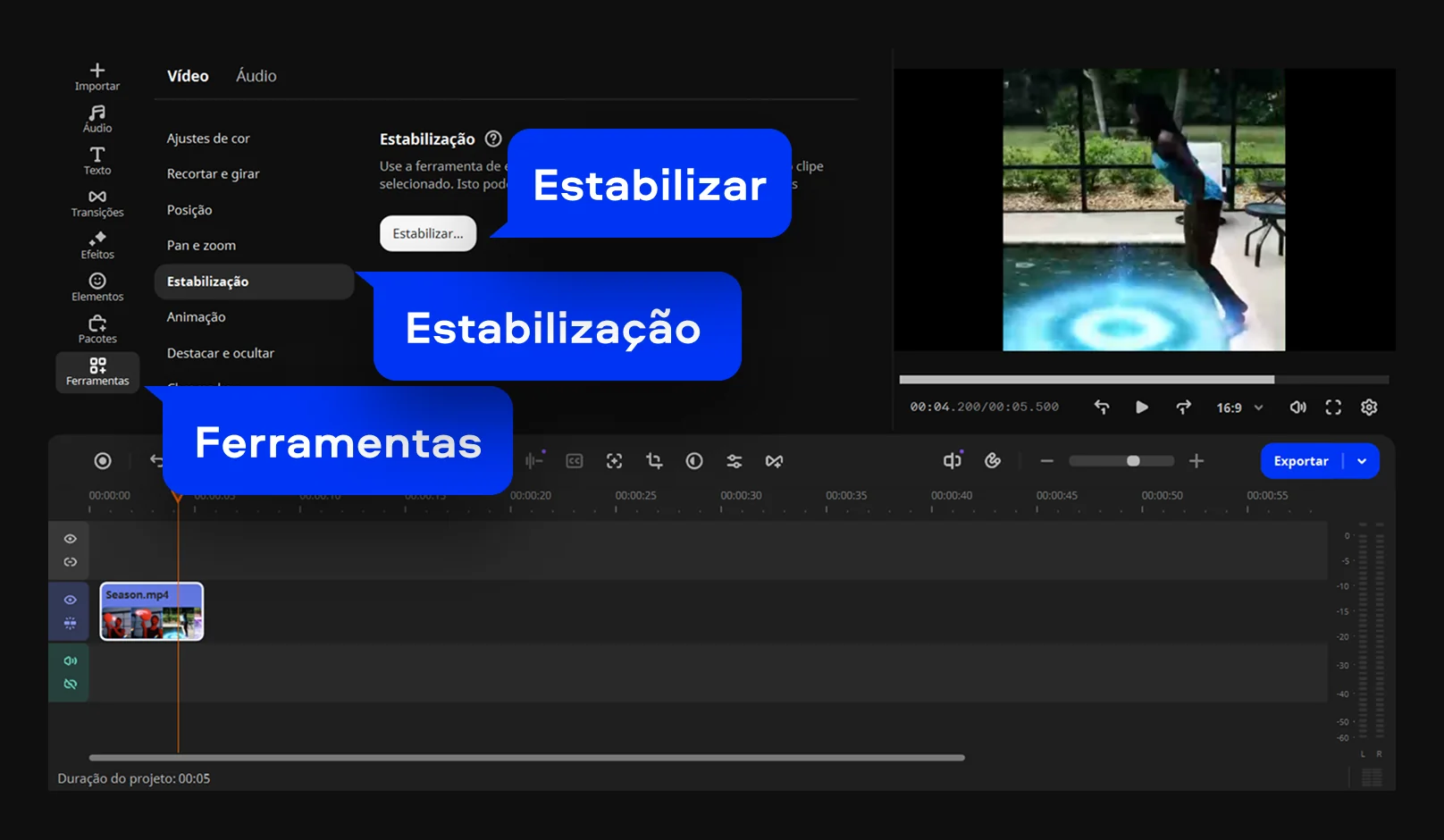Expand the 16:9 aspect ratio dropdown
The width and height of the screenshot is (1444, 840).
pyautogui.click(x=1239, y=407)
